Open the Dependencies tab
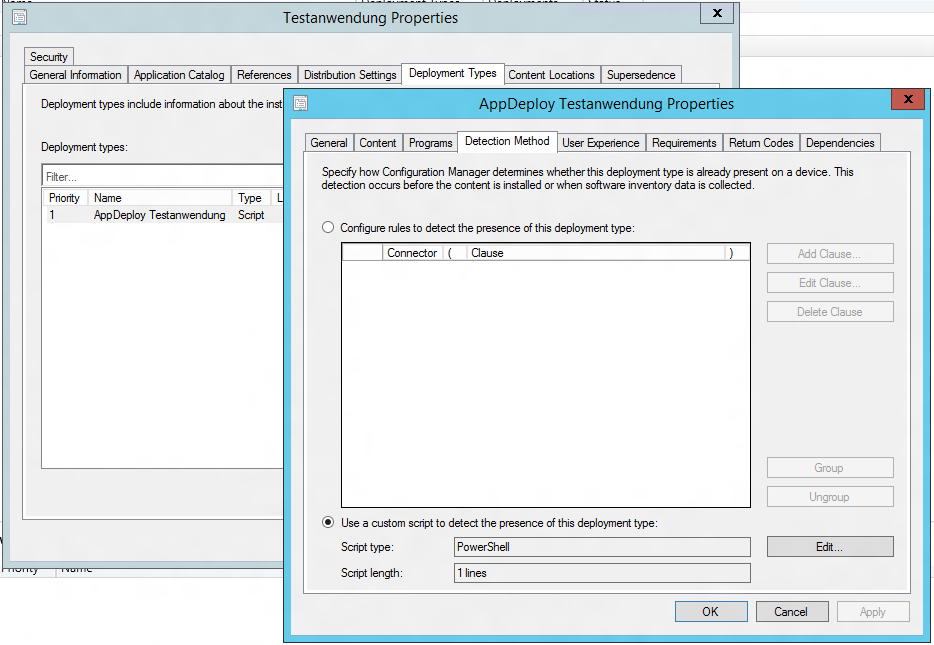 840,143
